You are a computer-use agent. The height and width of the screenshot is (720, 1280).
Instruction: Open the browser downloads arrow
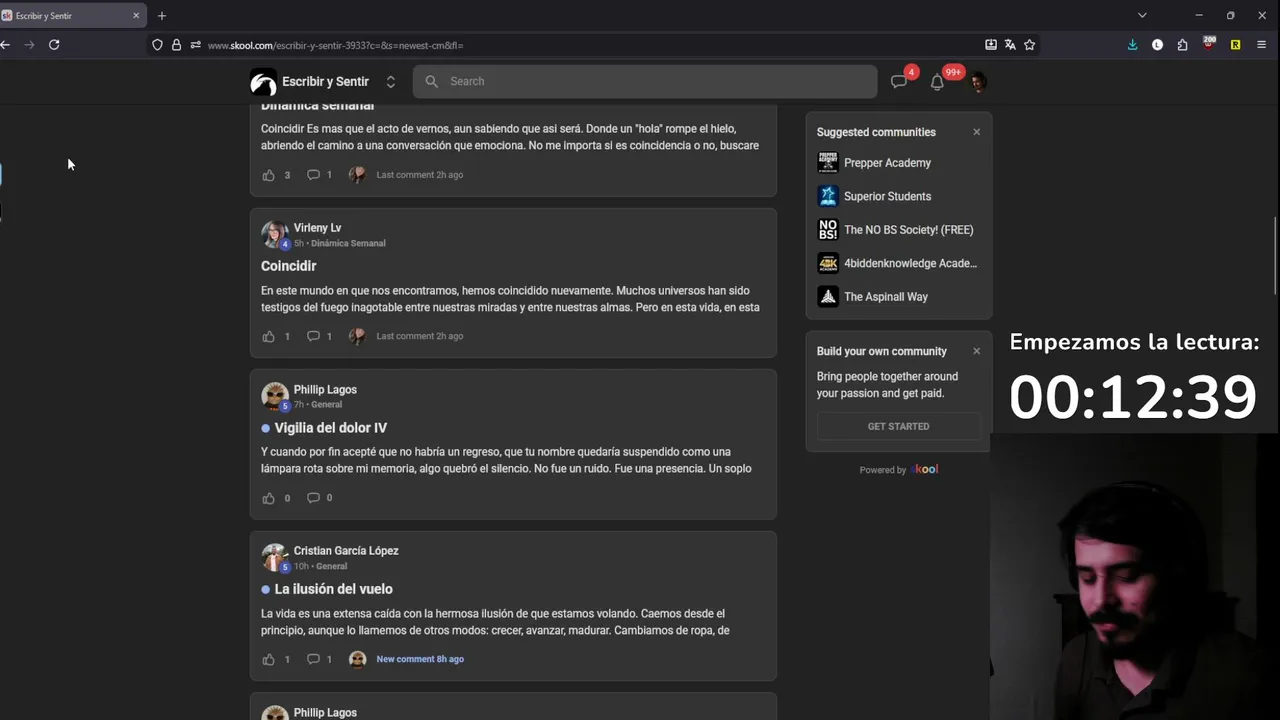point(1132,45)
